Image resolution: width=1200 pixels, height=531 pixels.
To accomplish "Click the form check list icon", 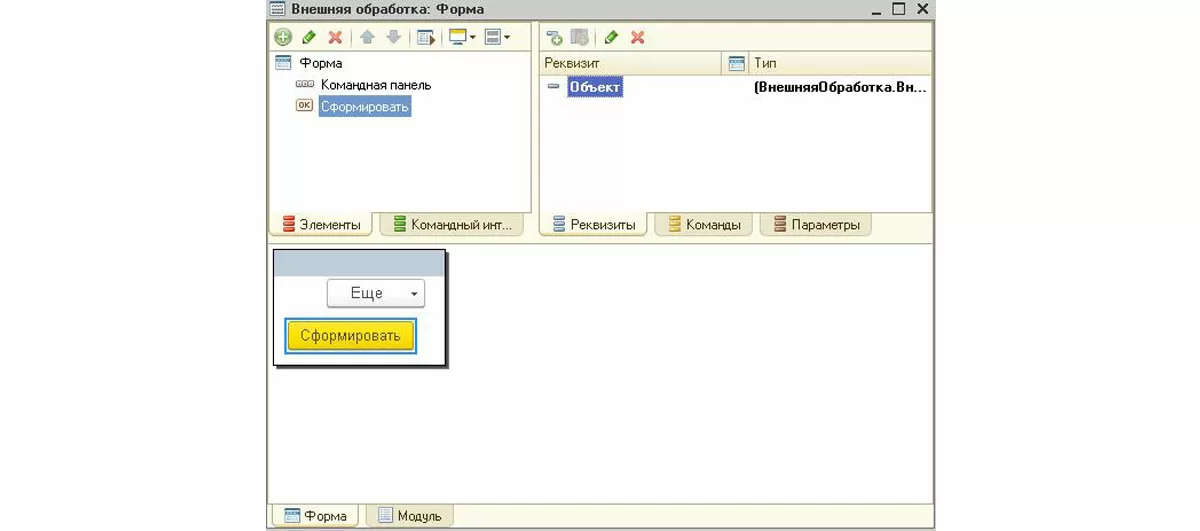I will 427,37.
